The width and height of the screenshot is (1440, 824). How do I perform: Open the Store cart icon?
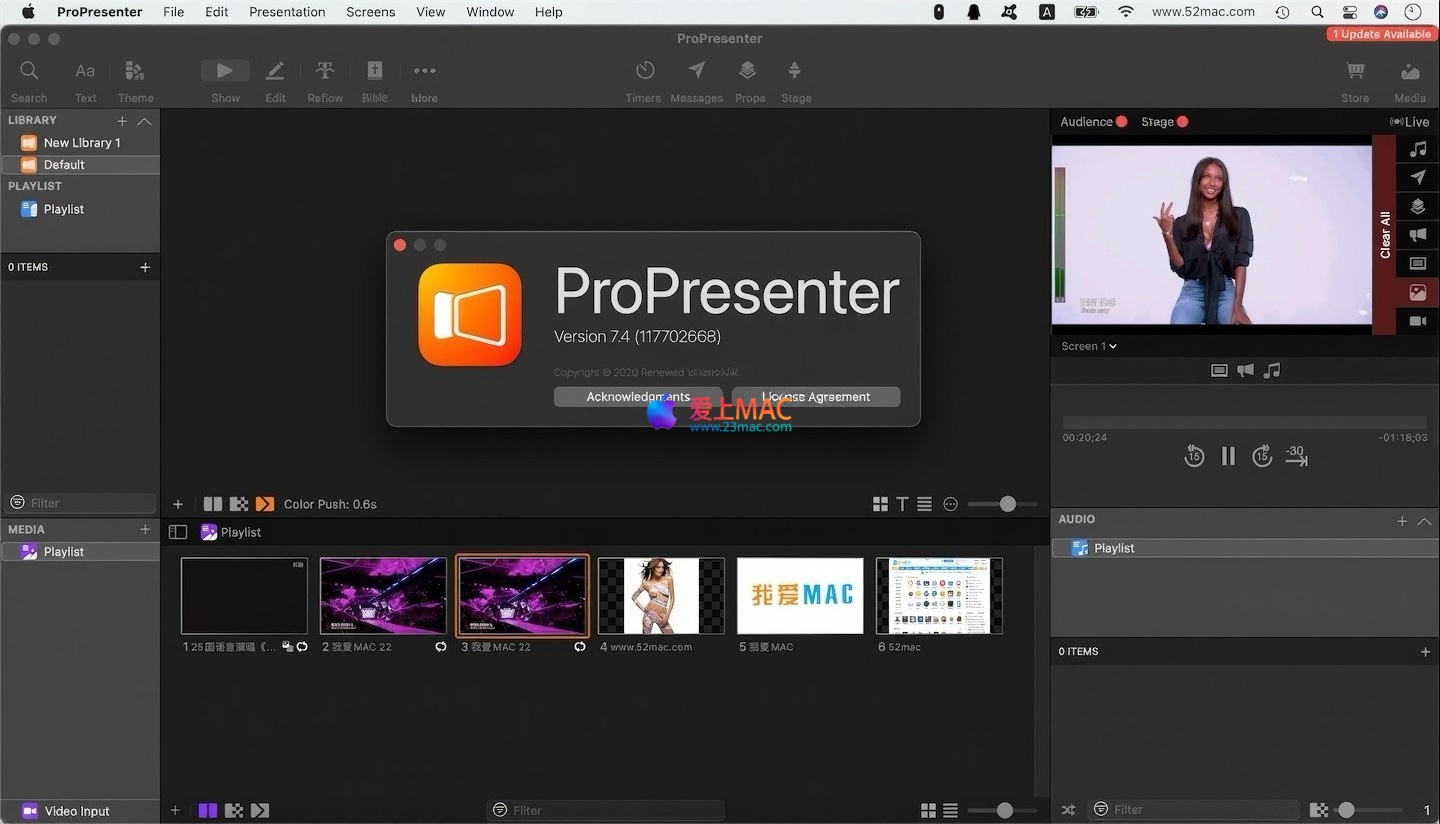click(x=1355, y=71)
